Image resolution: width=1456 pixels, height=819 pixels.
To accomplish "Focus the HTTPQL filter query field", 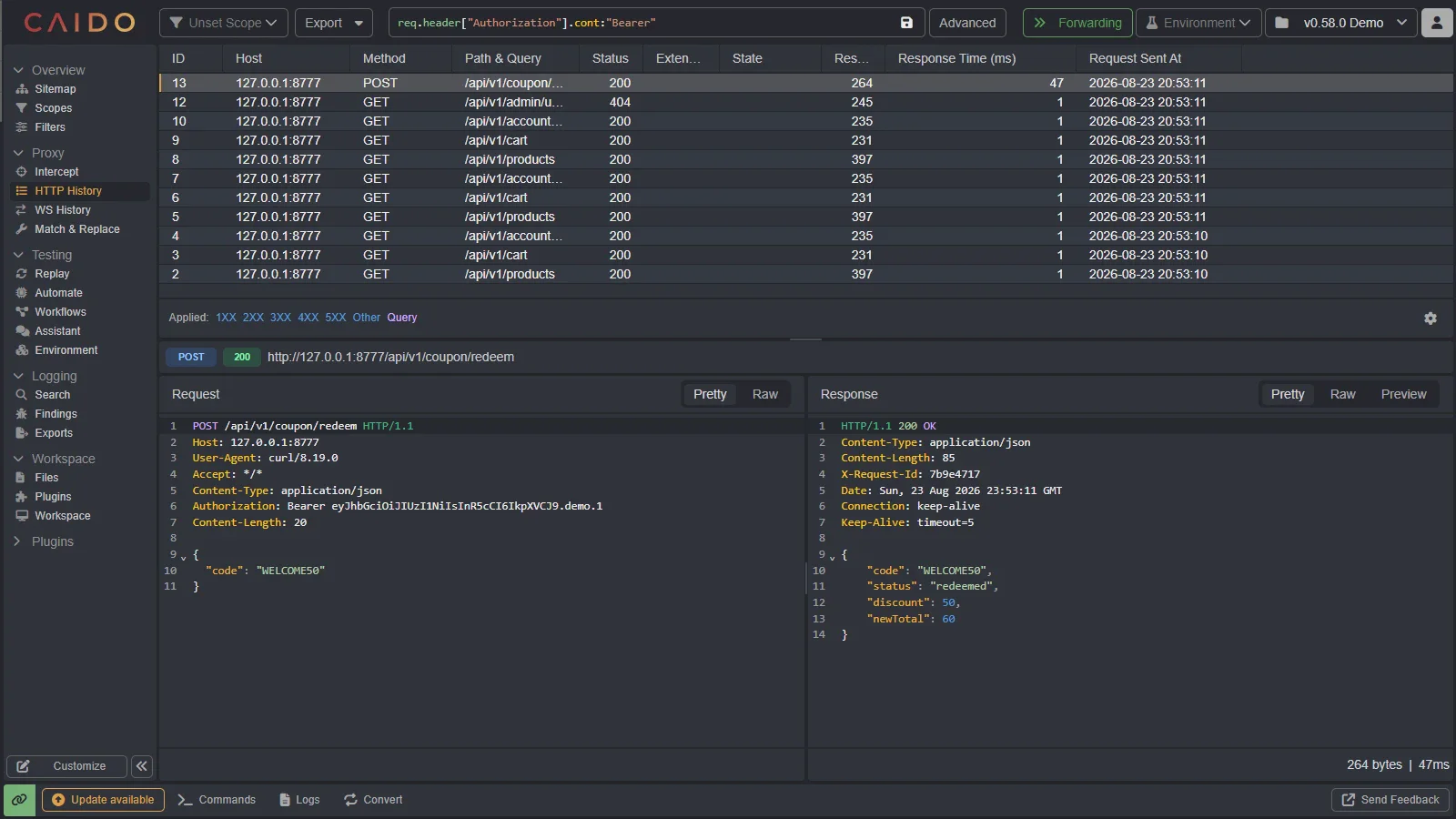I will pyautogui.click(x=642, y=23).
